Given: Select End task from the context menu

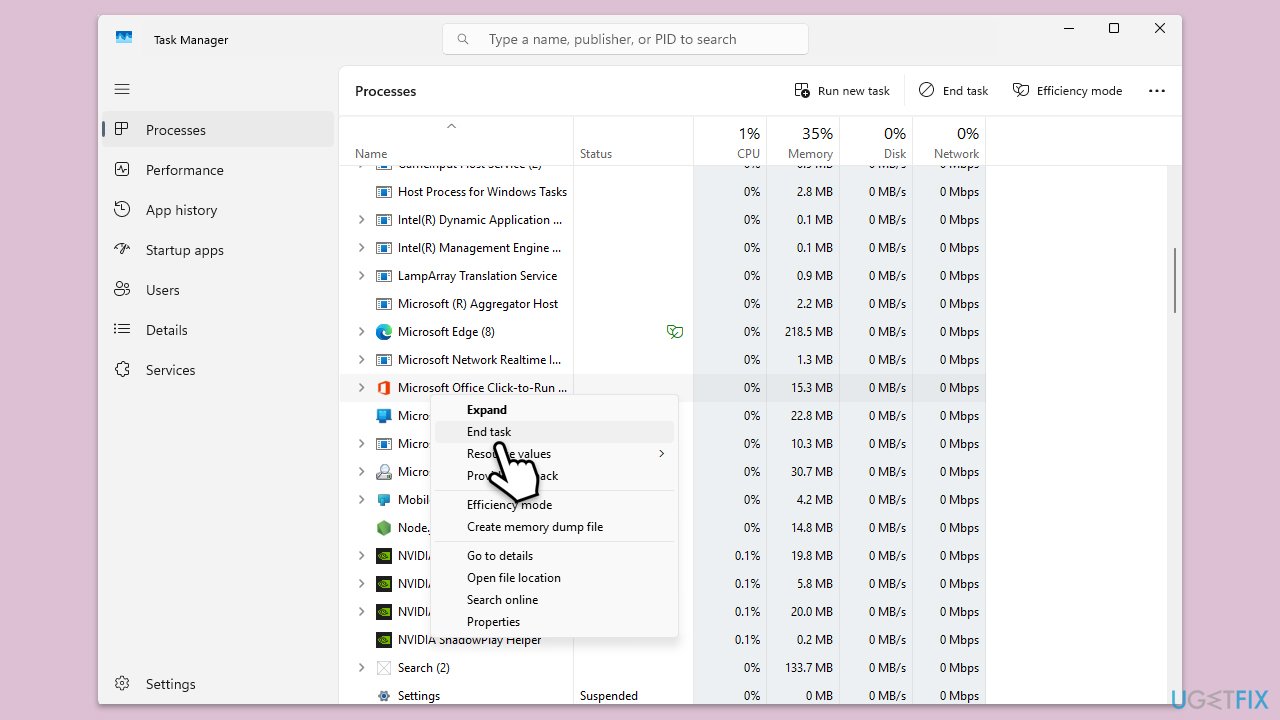Looking at the screenshot, I should pyautogui.click(x=489, y=432).
